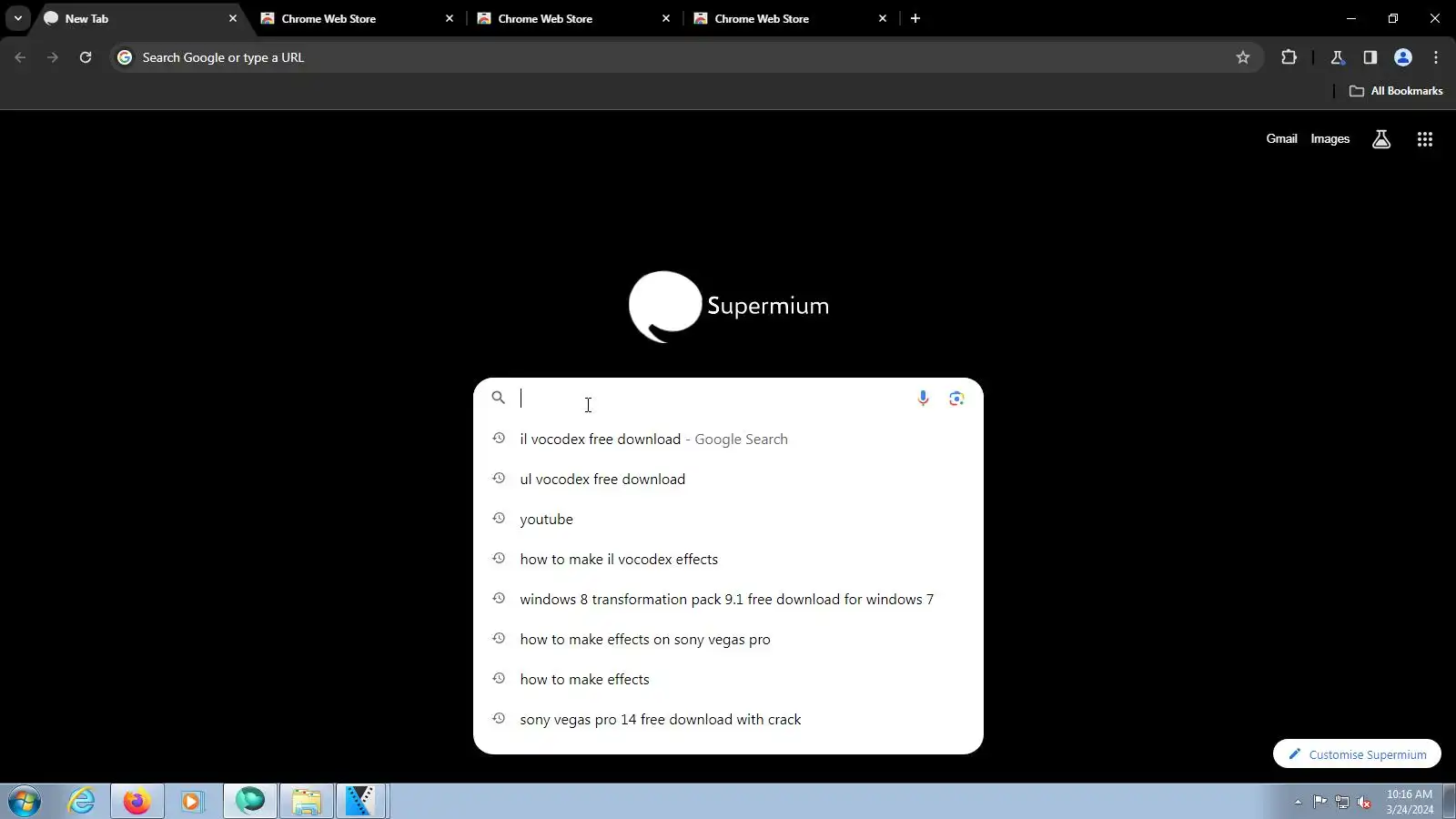Restore down the browser window
The width and height of the screenshot is (1456, 819).
click(1393, 18)
